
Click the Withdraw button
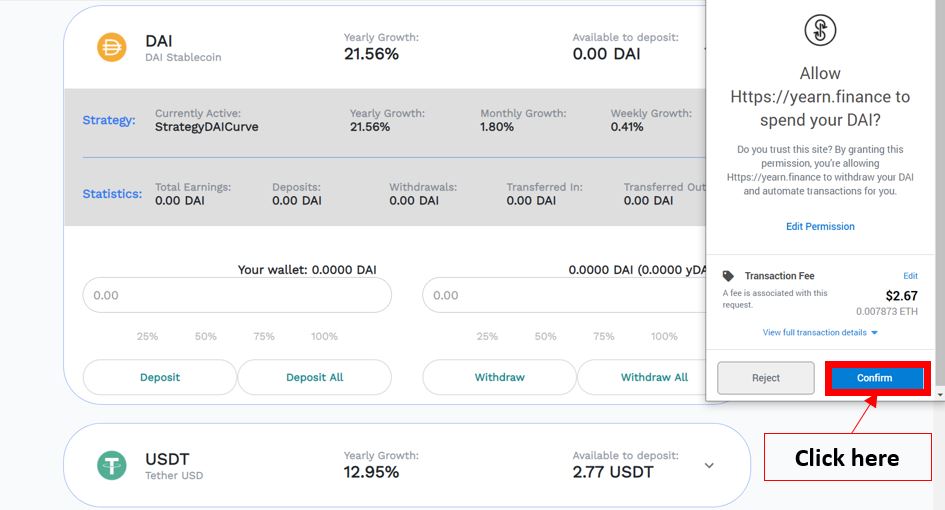point(499,377)
